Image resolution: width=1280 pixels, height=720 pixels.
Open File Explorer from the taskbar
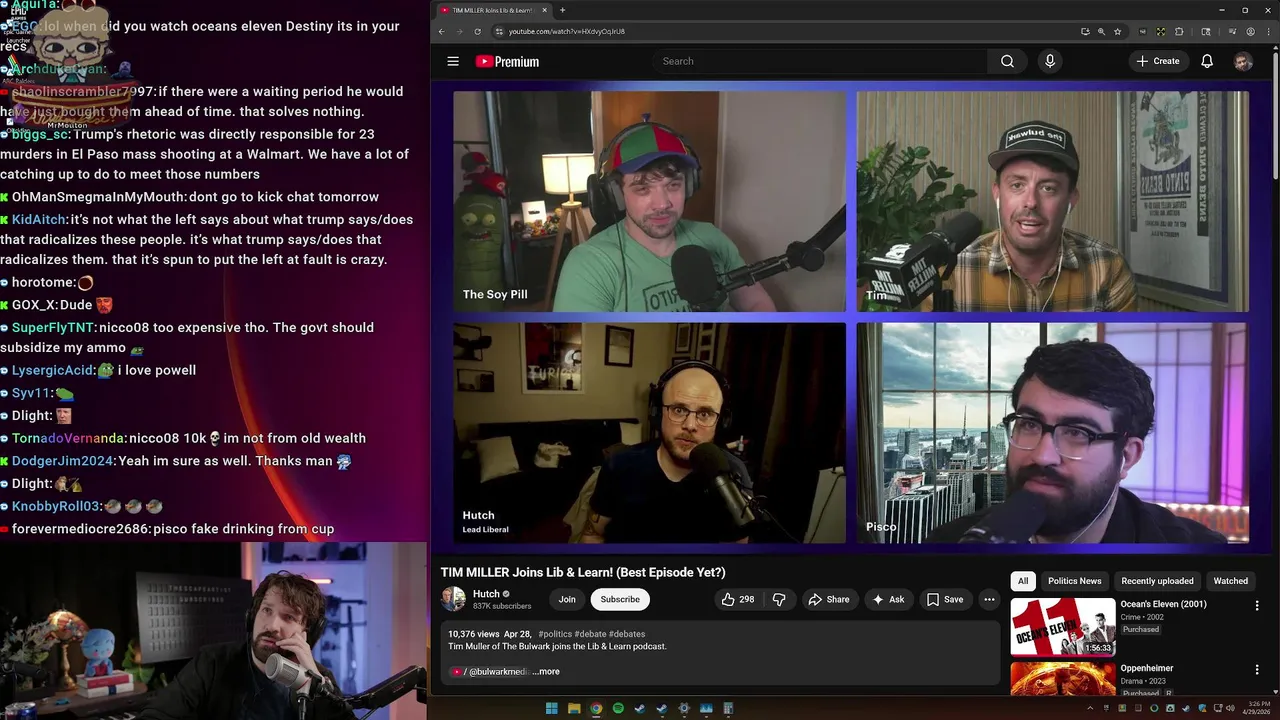(574, 709)
